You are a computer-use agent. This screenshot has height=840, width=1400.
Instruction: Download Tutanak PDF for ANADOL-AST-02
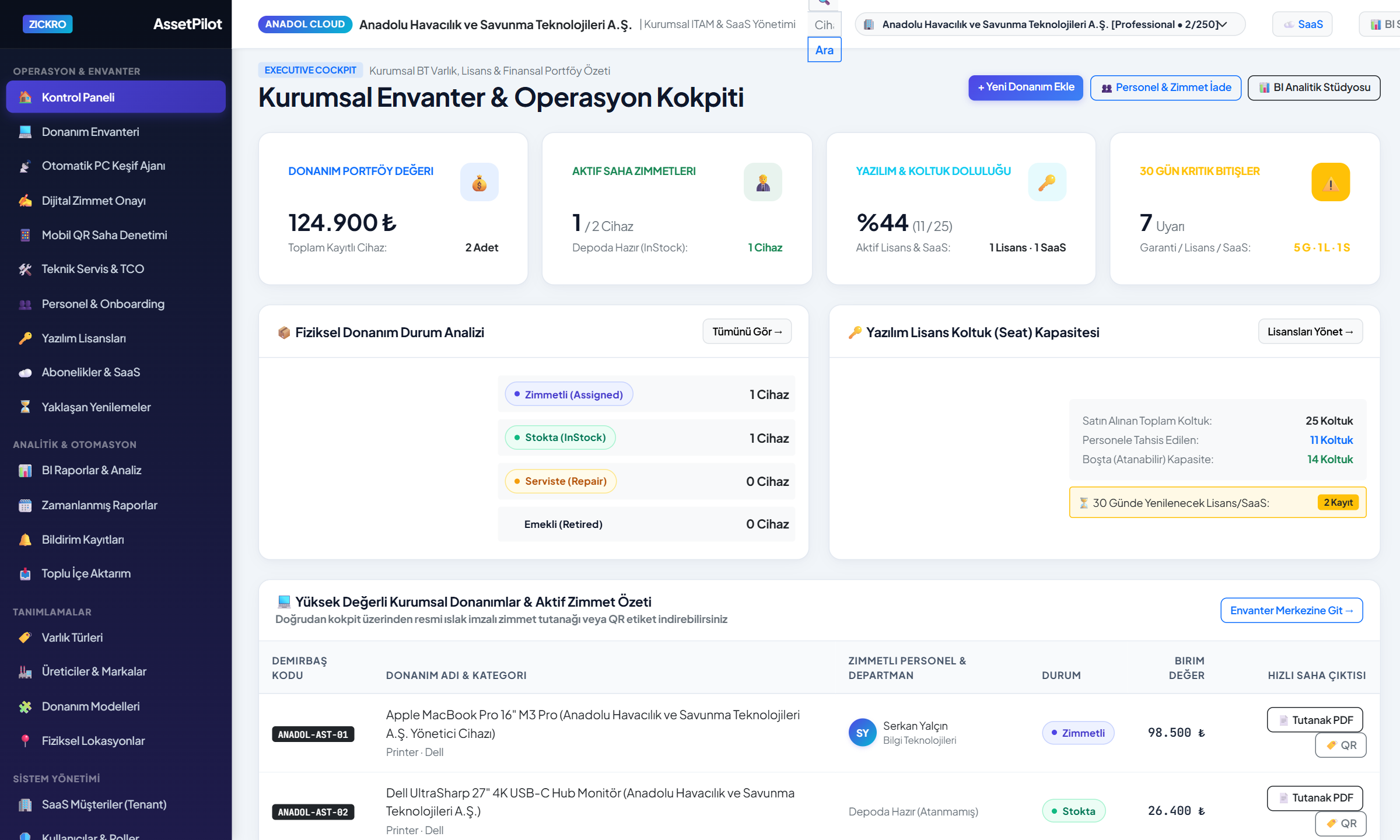(x=1315, y=798)
